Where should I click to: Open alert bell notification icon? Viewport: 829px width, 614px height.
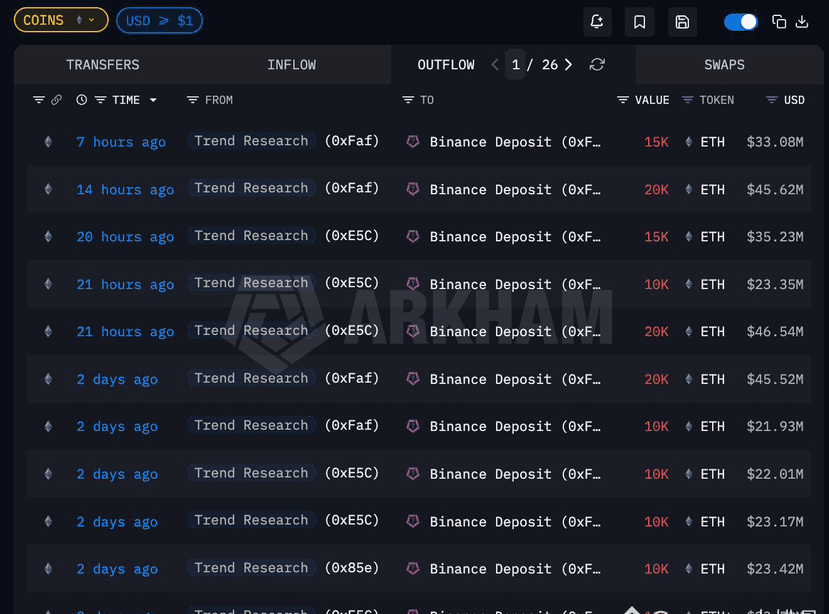(597, 22)
